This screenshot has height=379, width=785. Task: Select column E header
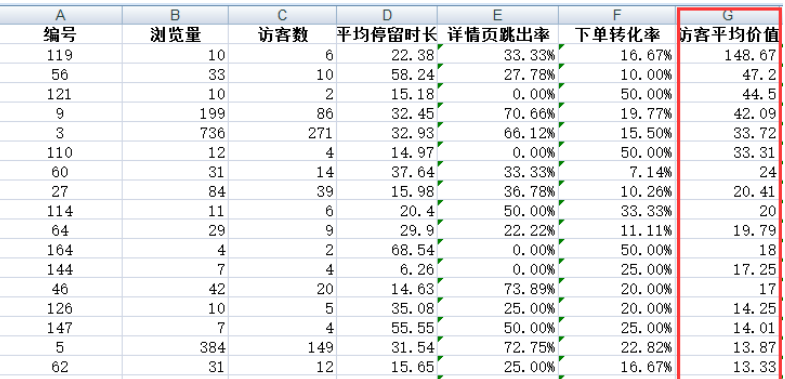498,16
